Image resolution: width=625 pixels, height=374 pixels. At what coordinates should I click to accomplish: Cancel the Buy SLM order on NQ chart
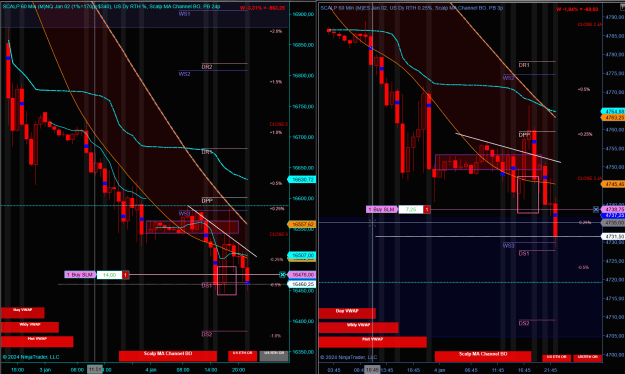(283, 275)
